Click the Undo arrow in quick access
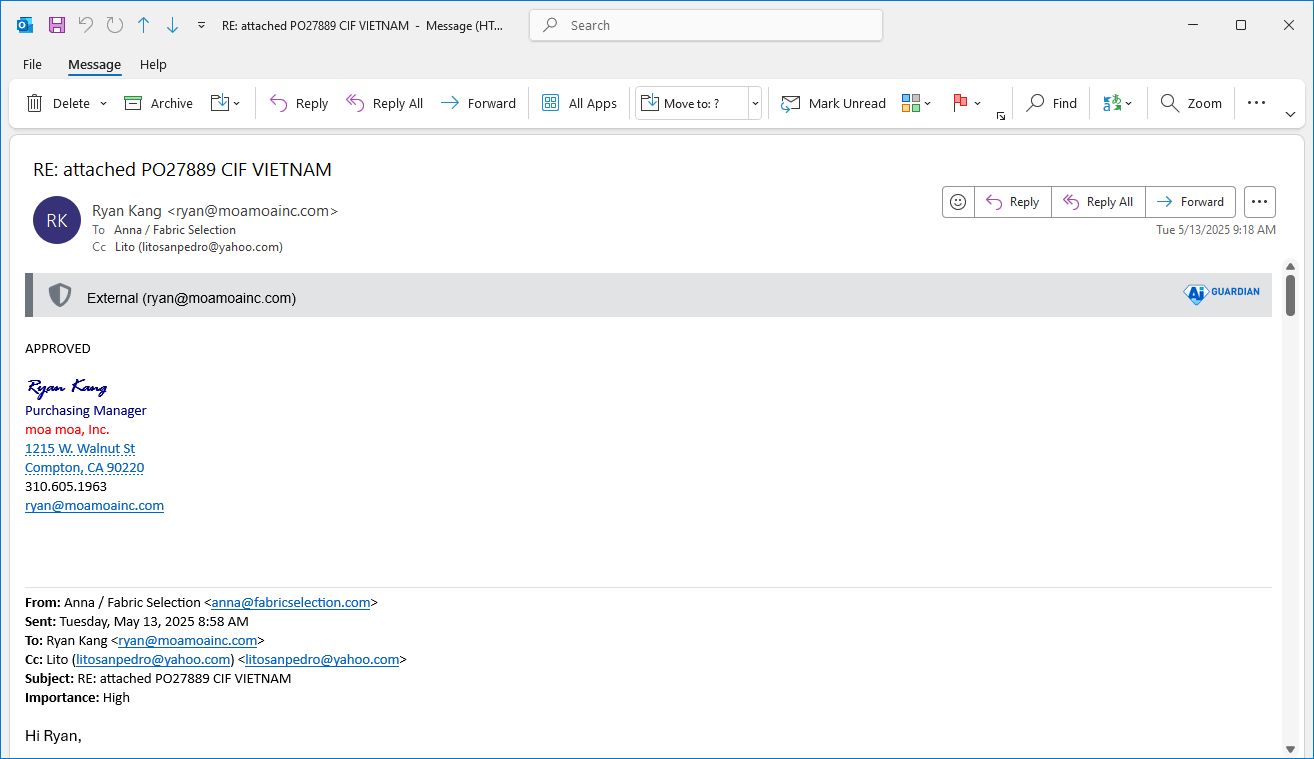Viewport: 1314px width, 759px height. point(85,25)
